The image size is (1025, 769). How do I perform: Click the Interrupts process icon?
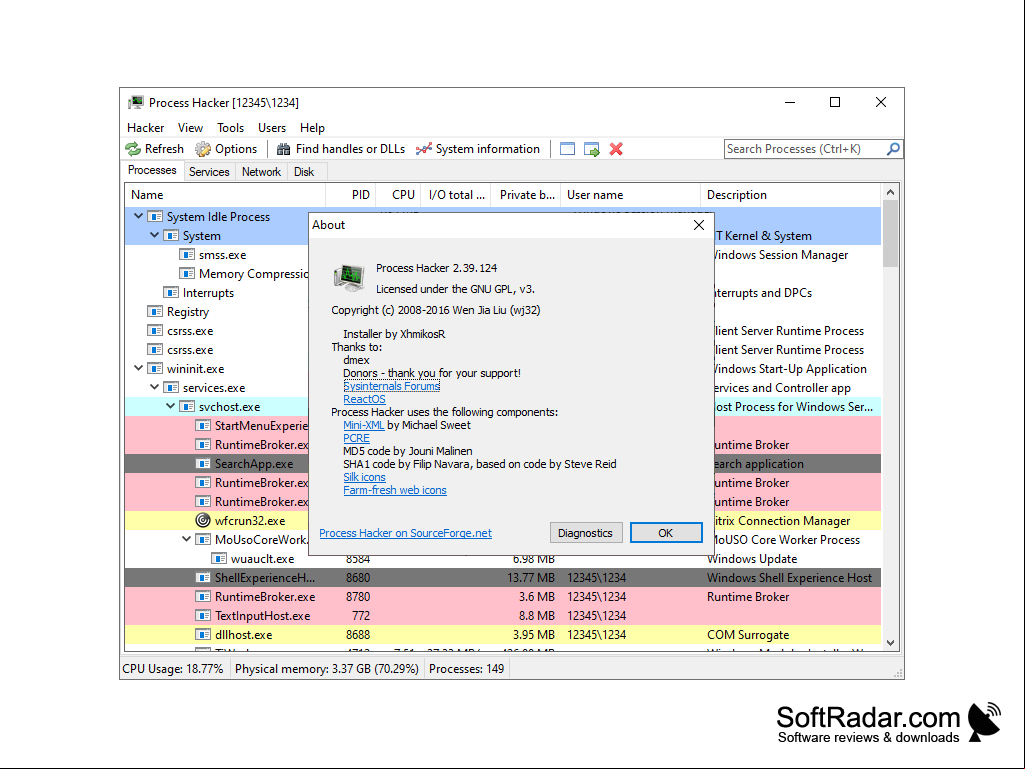(171, 292)
